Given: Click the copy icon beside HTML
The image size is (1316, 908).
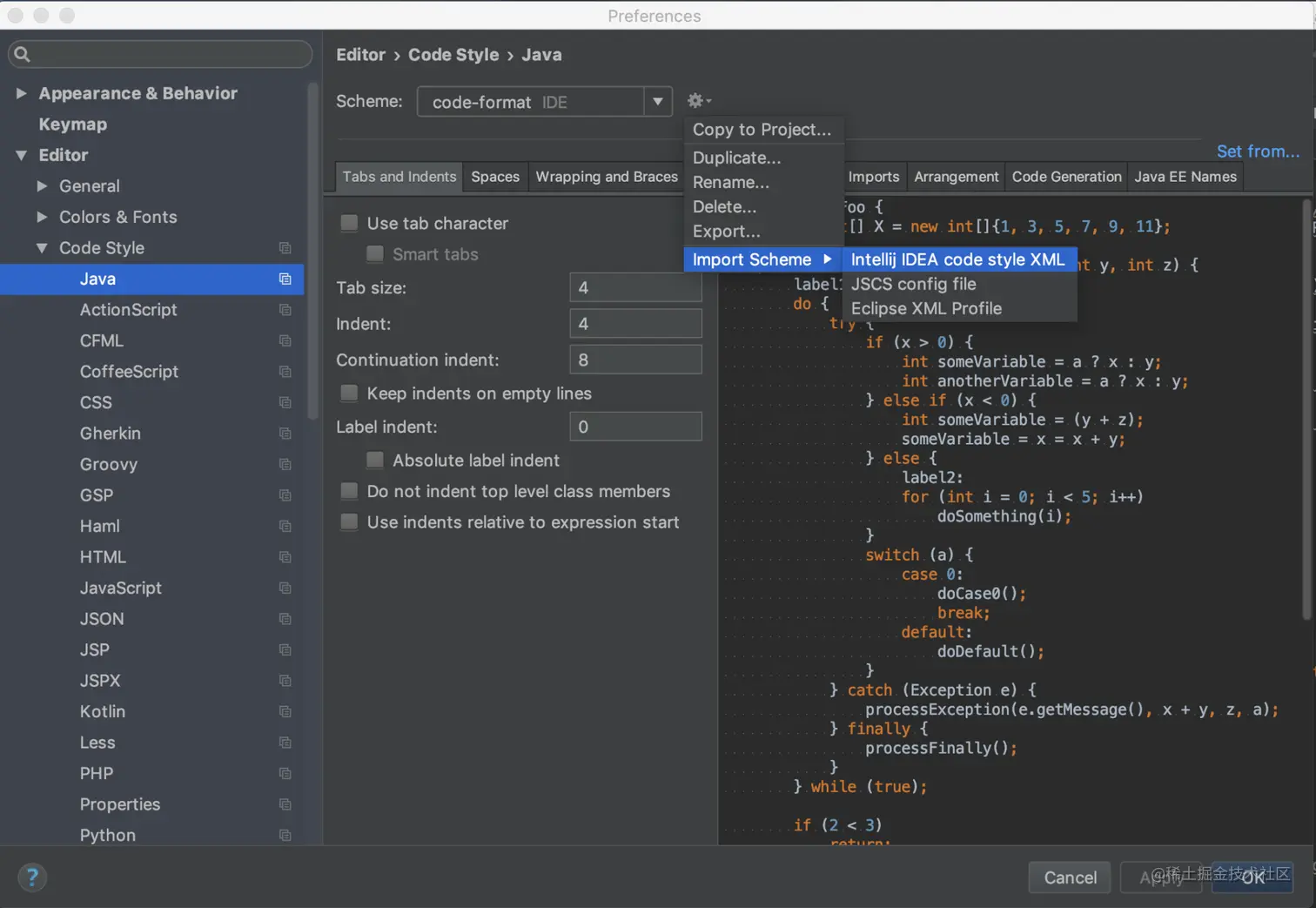Looking at the screenshot, I should pos(285,557).
